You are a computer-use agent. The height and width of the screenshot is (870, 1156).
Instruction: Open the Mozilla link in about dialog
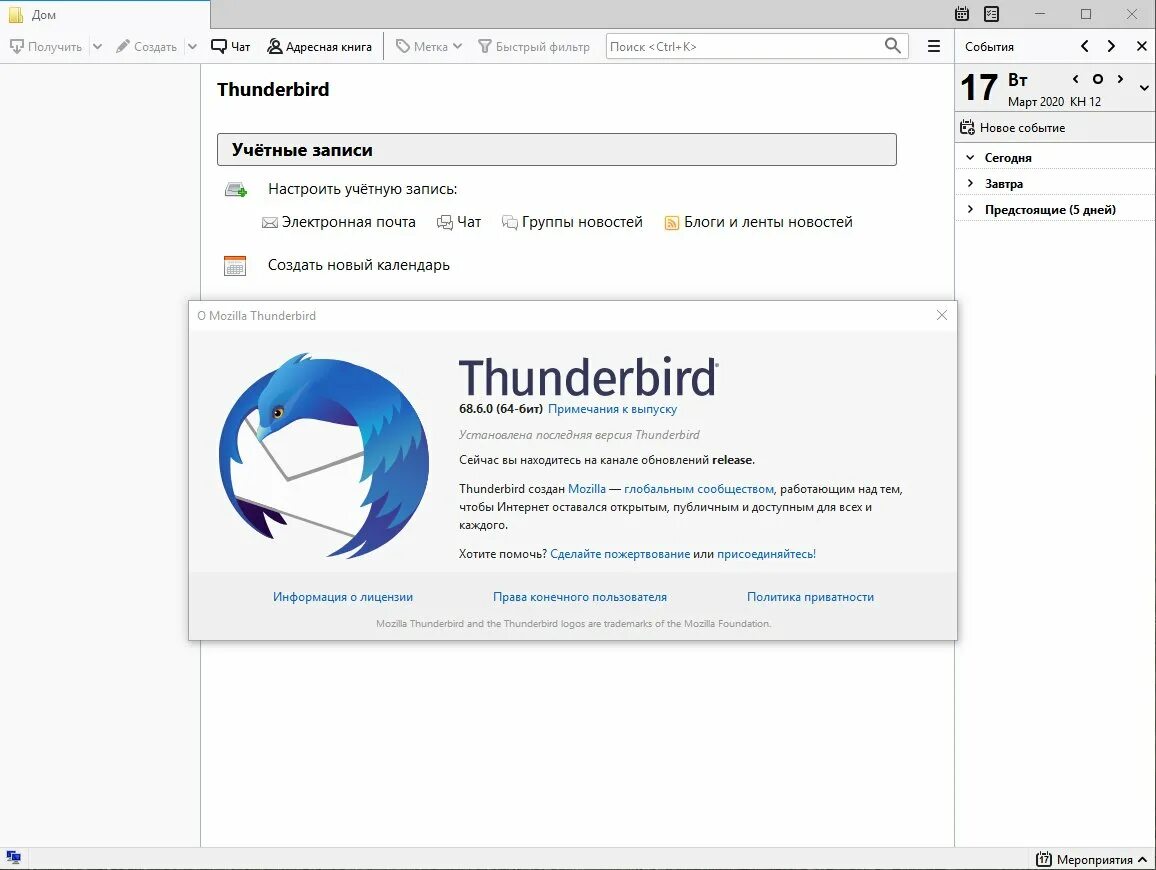587,489
